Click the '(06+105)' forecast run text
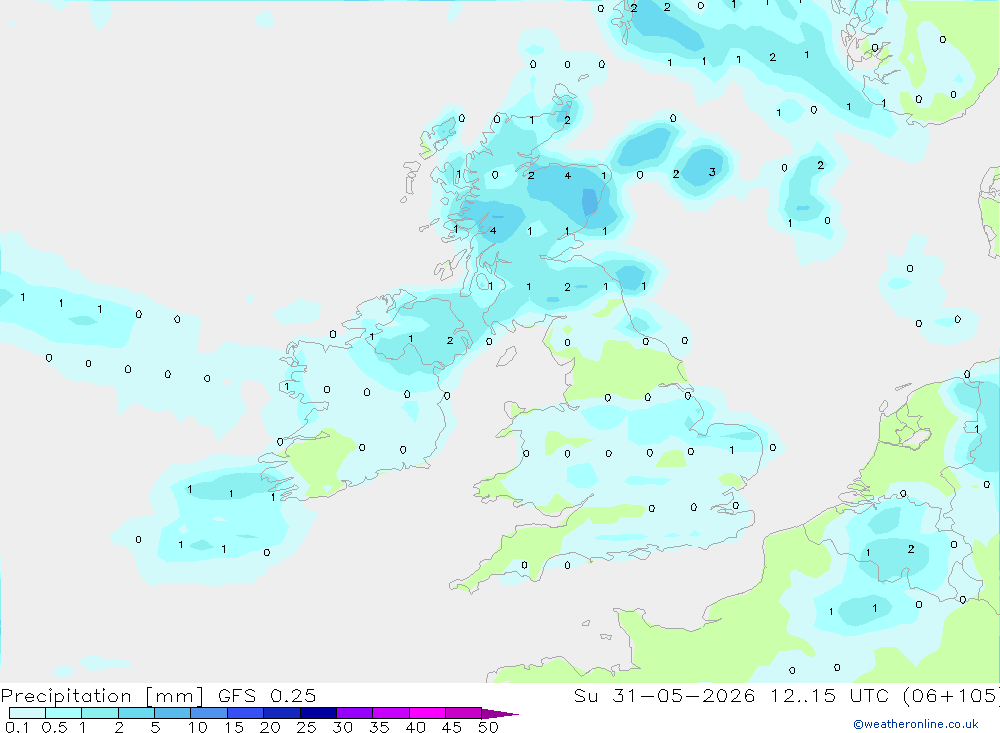Viewport: 1000px width, 733px height. [x=951, y=695]
